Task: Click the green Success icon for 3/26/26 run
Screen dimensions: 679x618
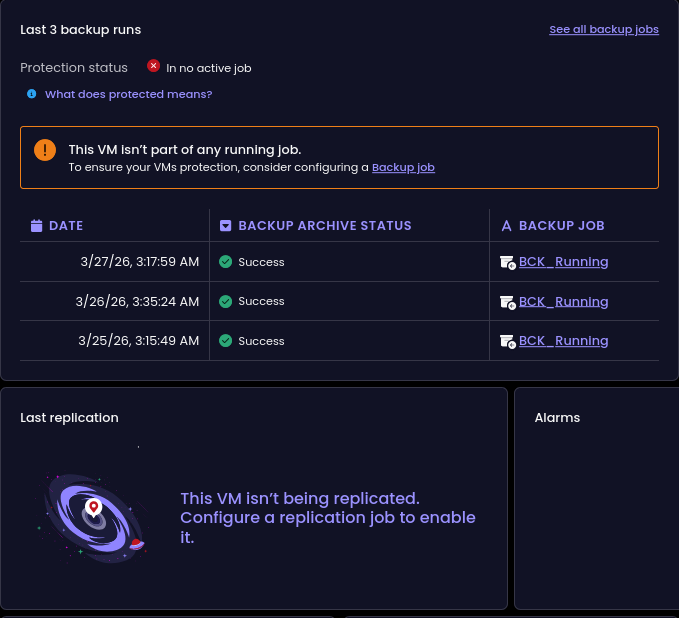Action: (x=226, y=301)
